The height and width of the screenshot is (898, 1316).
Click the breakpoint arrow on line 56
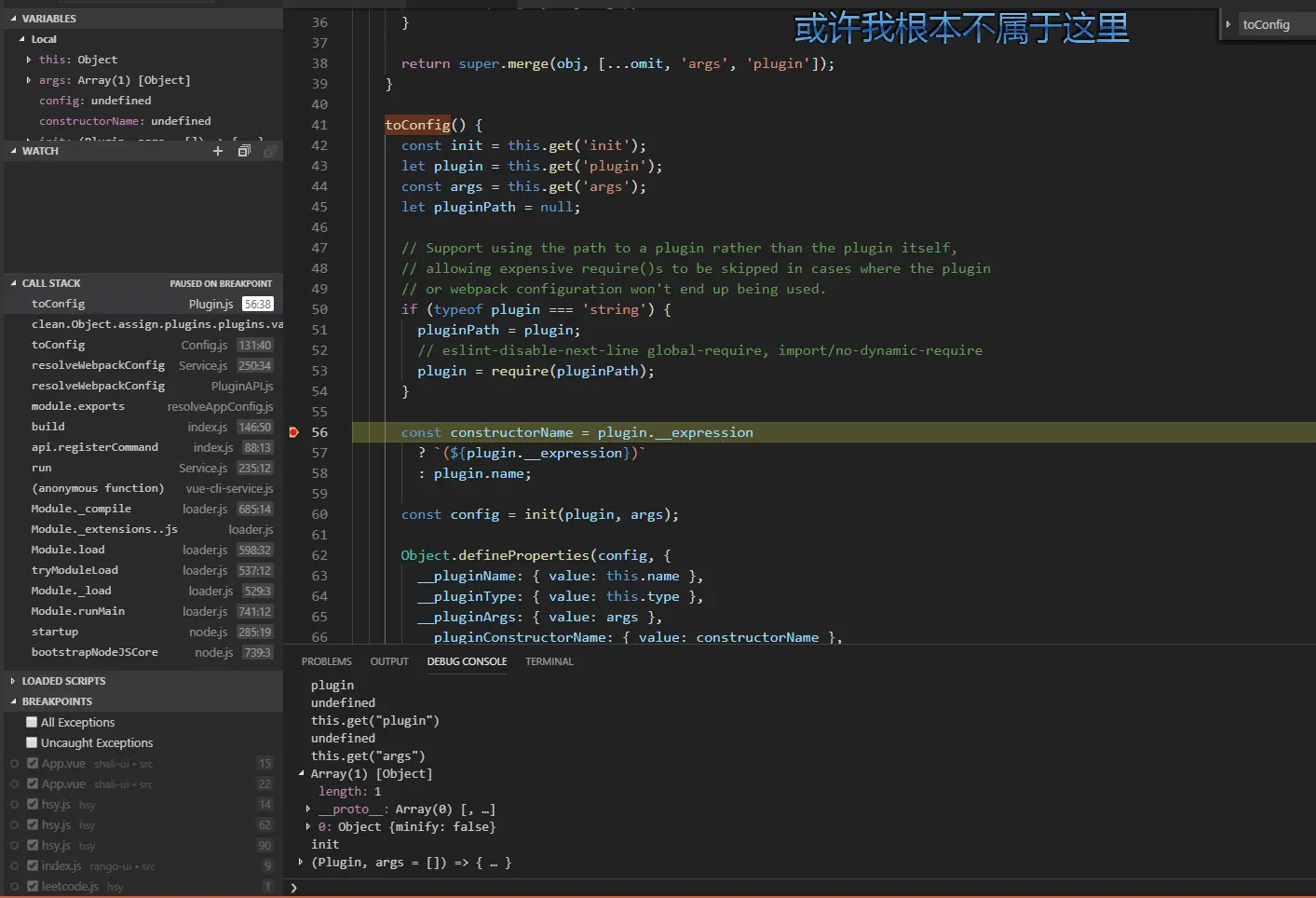click(293, 432)
